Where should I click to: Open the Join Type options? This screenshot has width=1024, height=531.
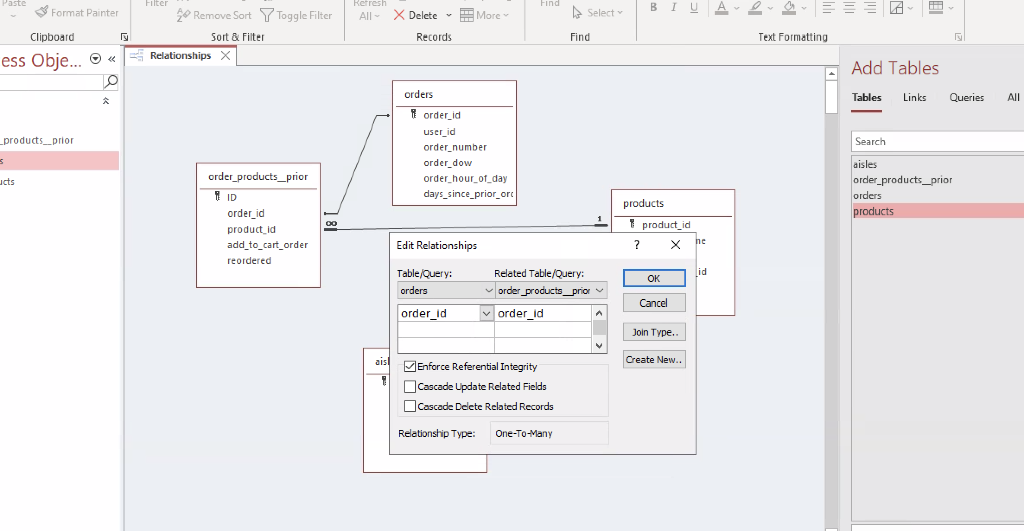pyautogui.click(x=654, y=332)
